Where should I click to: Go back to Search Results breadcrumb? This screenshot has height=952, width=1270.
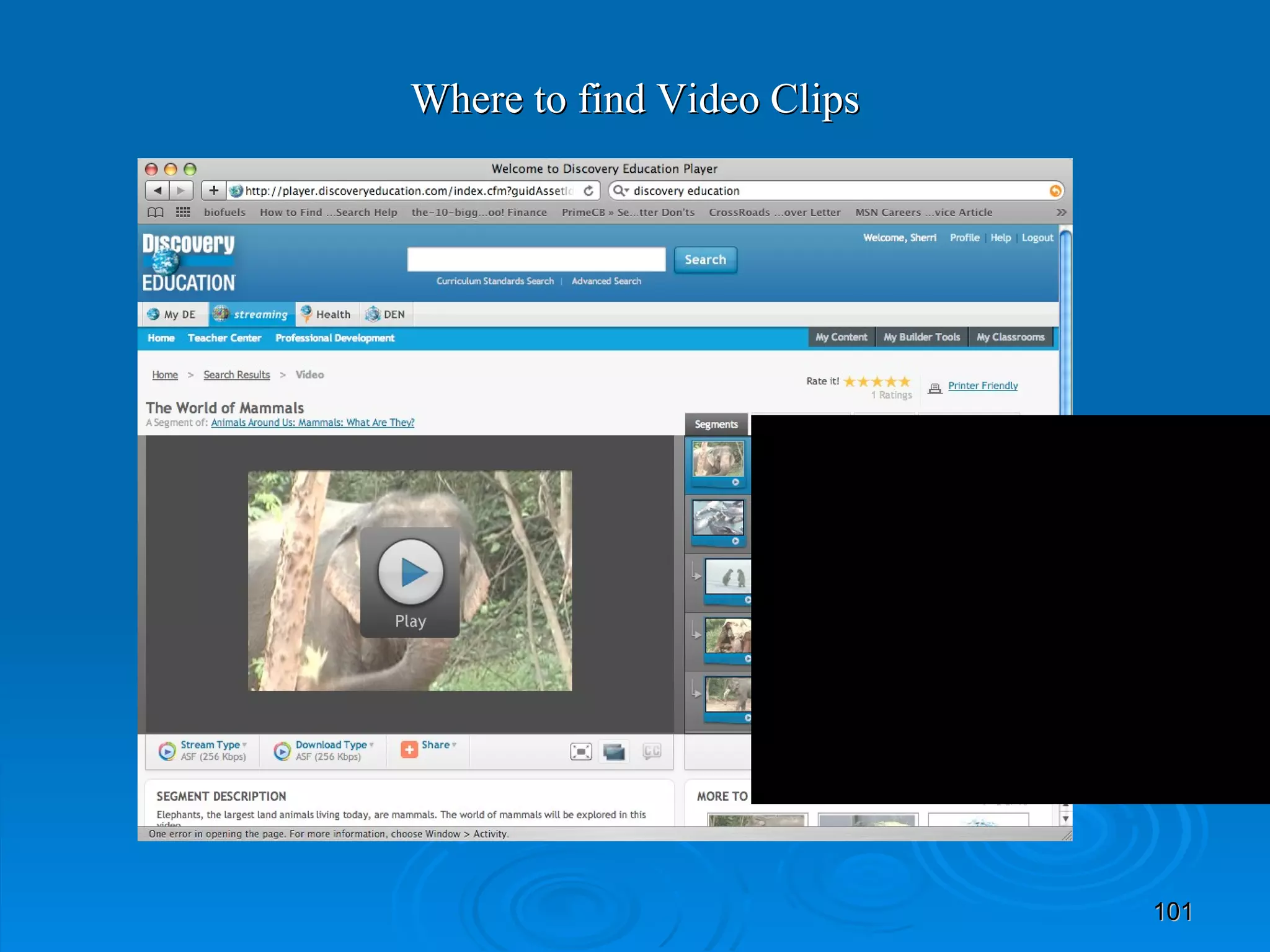point(237,375)
